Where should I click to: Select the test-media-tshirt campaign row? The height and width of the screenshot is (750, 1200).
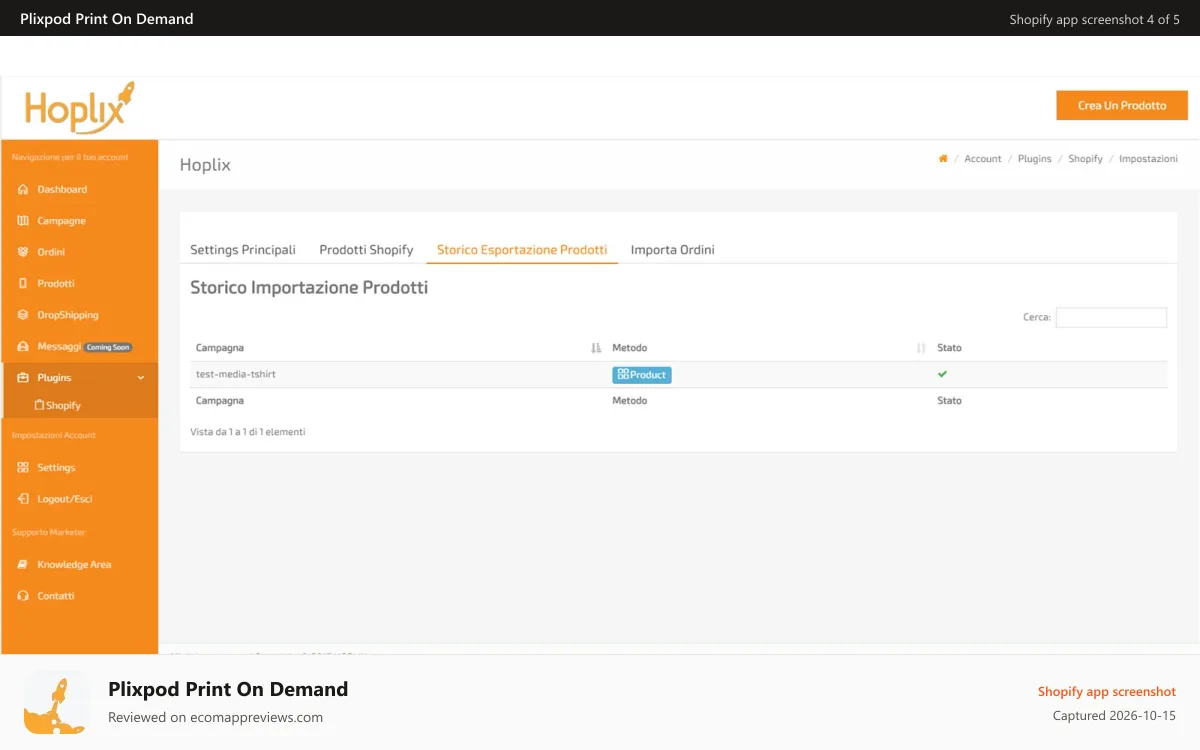point(678,375)
